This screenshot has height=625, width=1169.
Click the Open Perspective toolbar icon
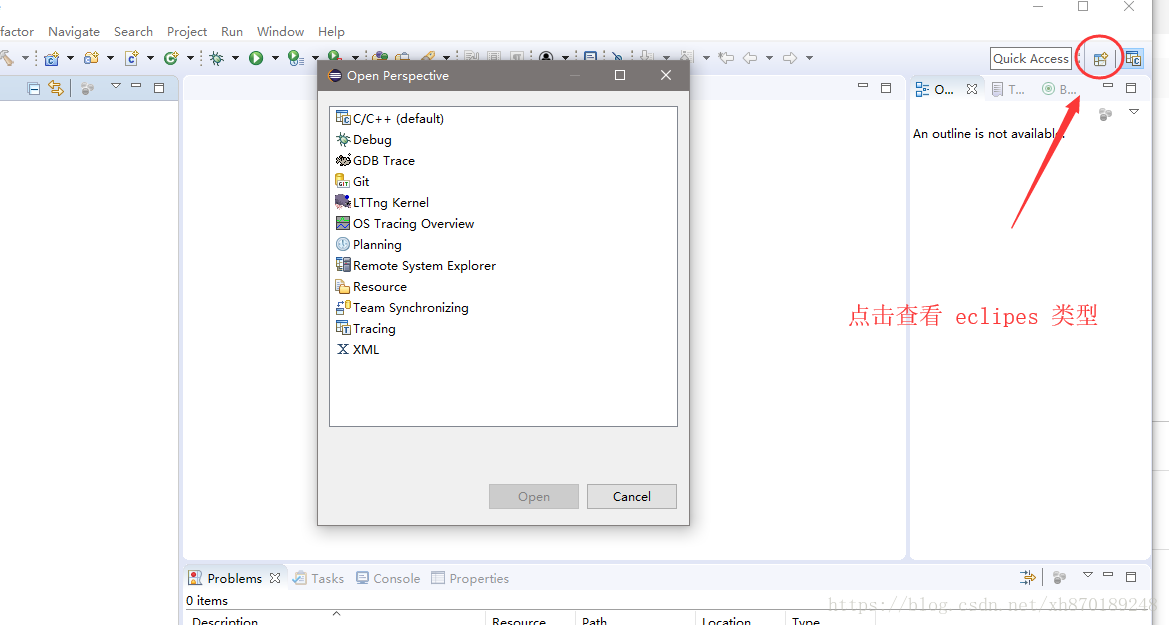coord(1100,59)
